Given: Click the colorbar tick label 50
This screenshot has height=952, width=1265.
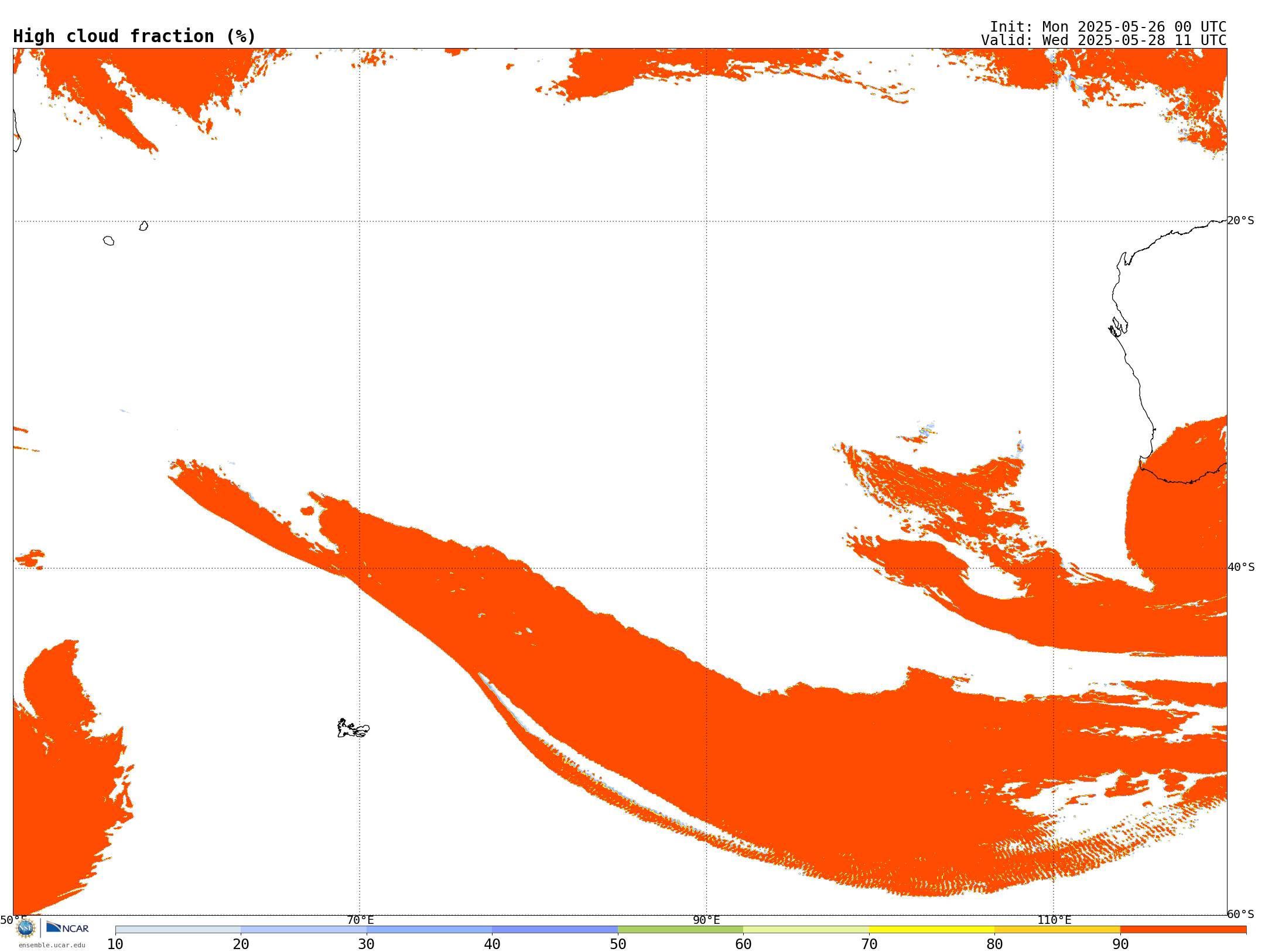Looking at the screenshot, I should tap(618, 944).
